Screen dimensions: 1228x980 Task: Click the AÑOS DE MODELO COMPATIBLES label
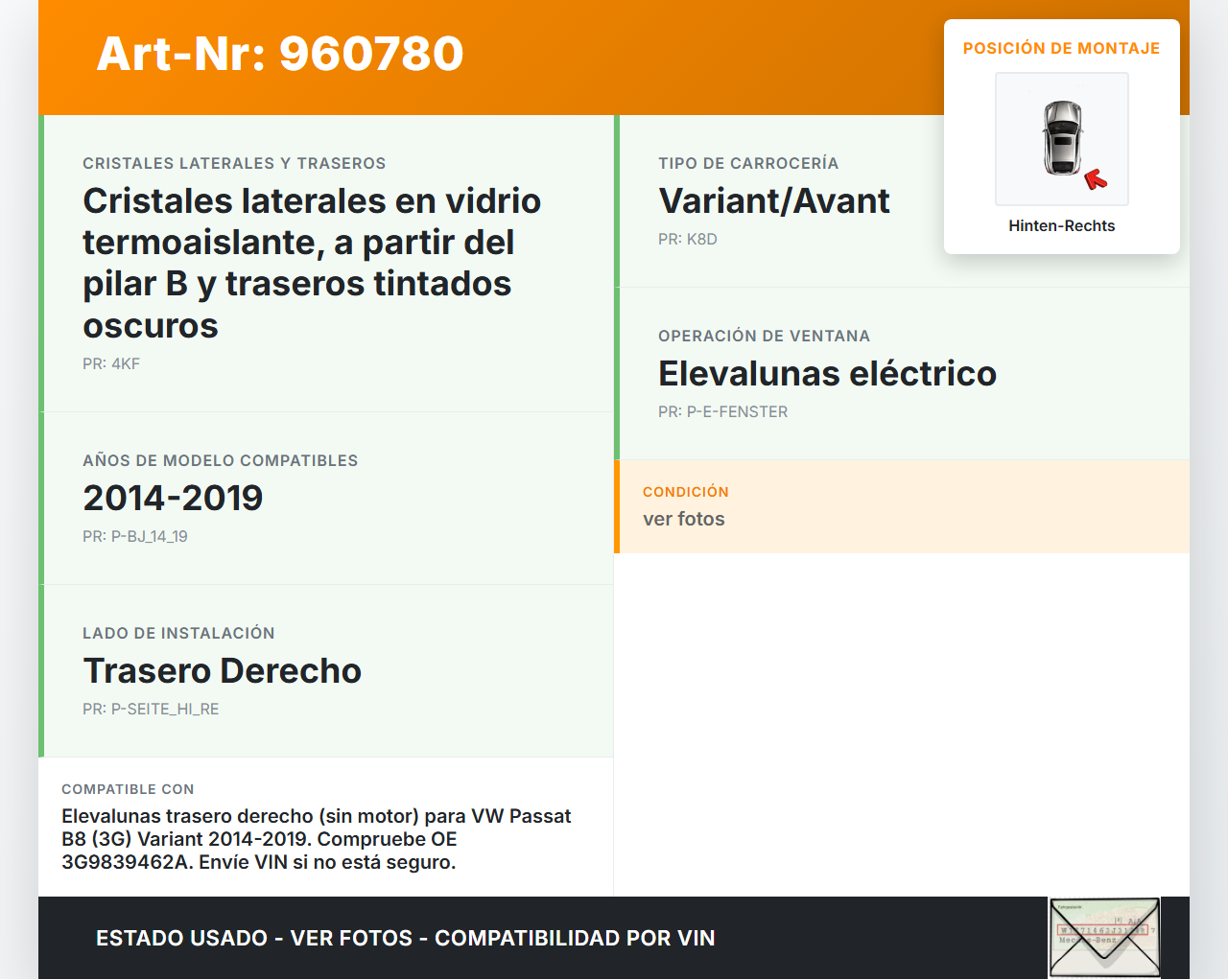[221, 460]
